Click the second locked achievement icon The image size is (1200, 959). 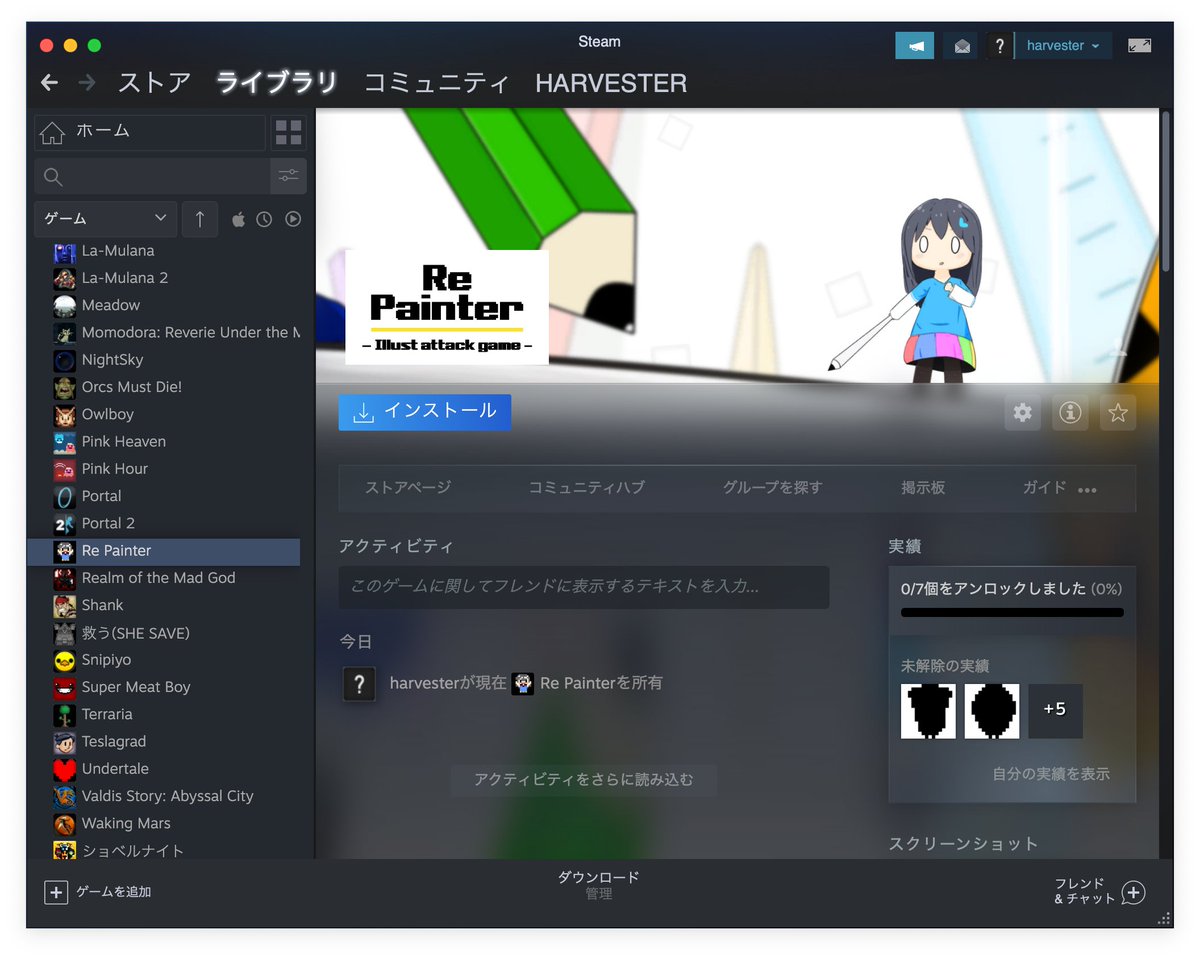[x=992, y=711]
